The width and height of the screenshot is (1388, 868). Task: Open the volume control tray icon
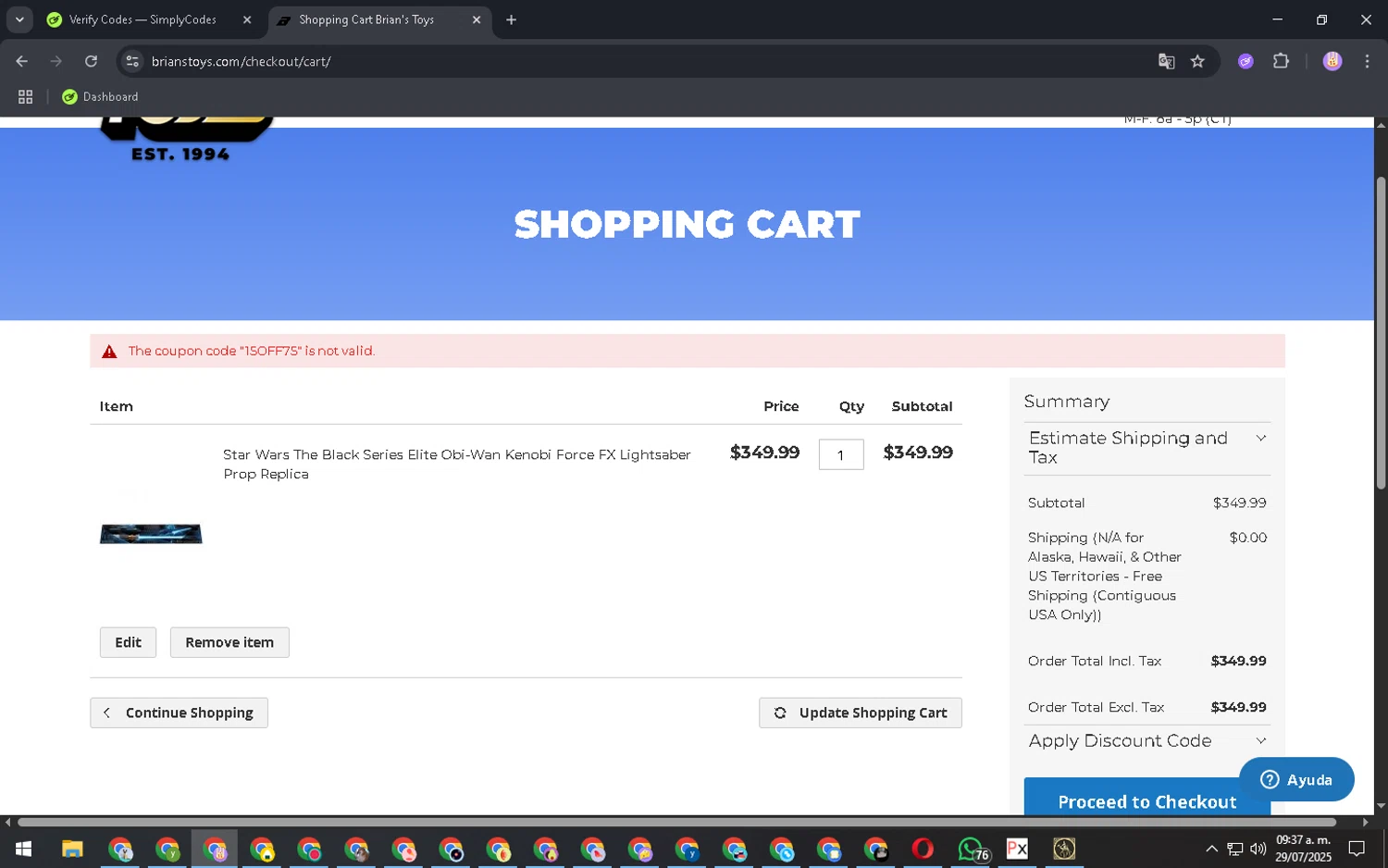tap(1258, 849)
